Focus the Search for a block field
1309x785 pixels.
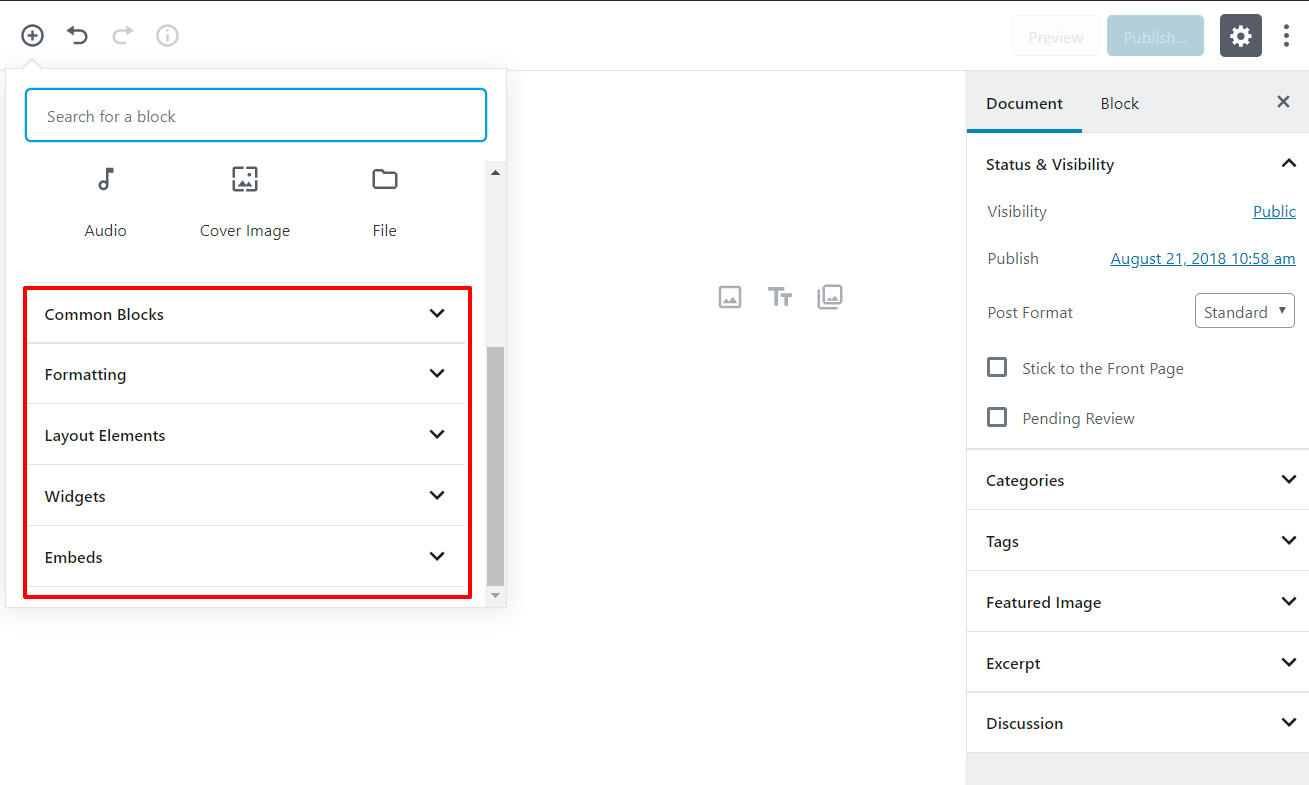click(x=256, y=116)
